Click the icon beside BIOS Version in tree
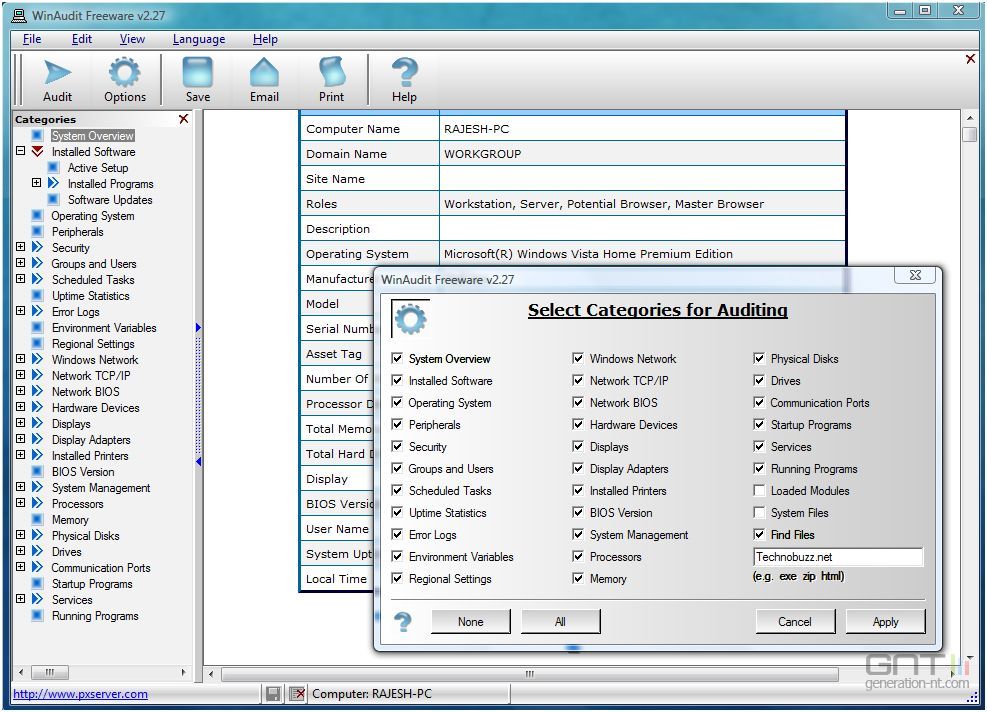 click(x=37, y=472)
